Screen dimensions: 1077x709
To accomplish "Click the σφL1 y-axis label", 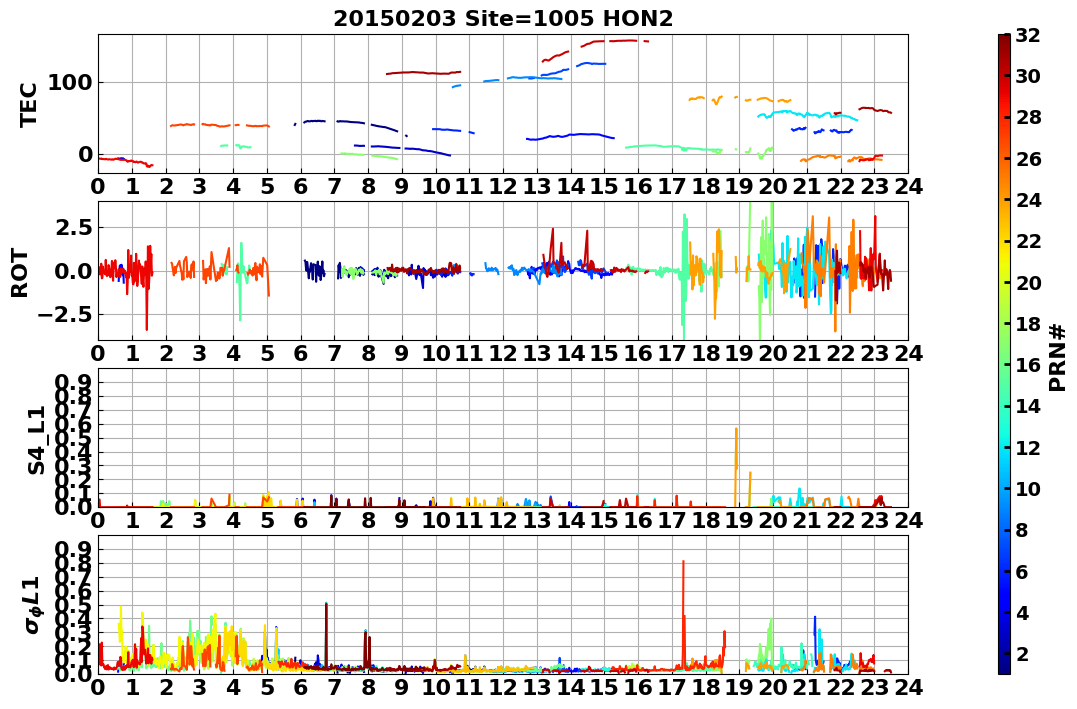I will (x=32, y=605).
